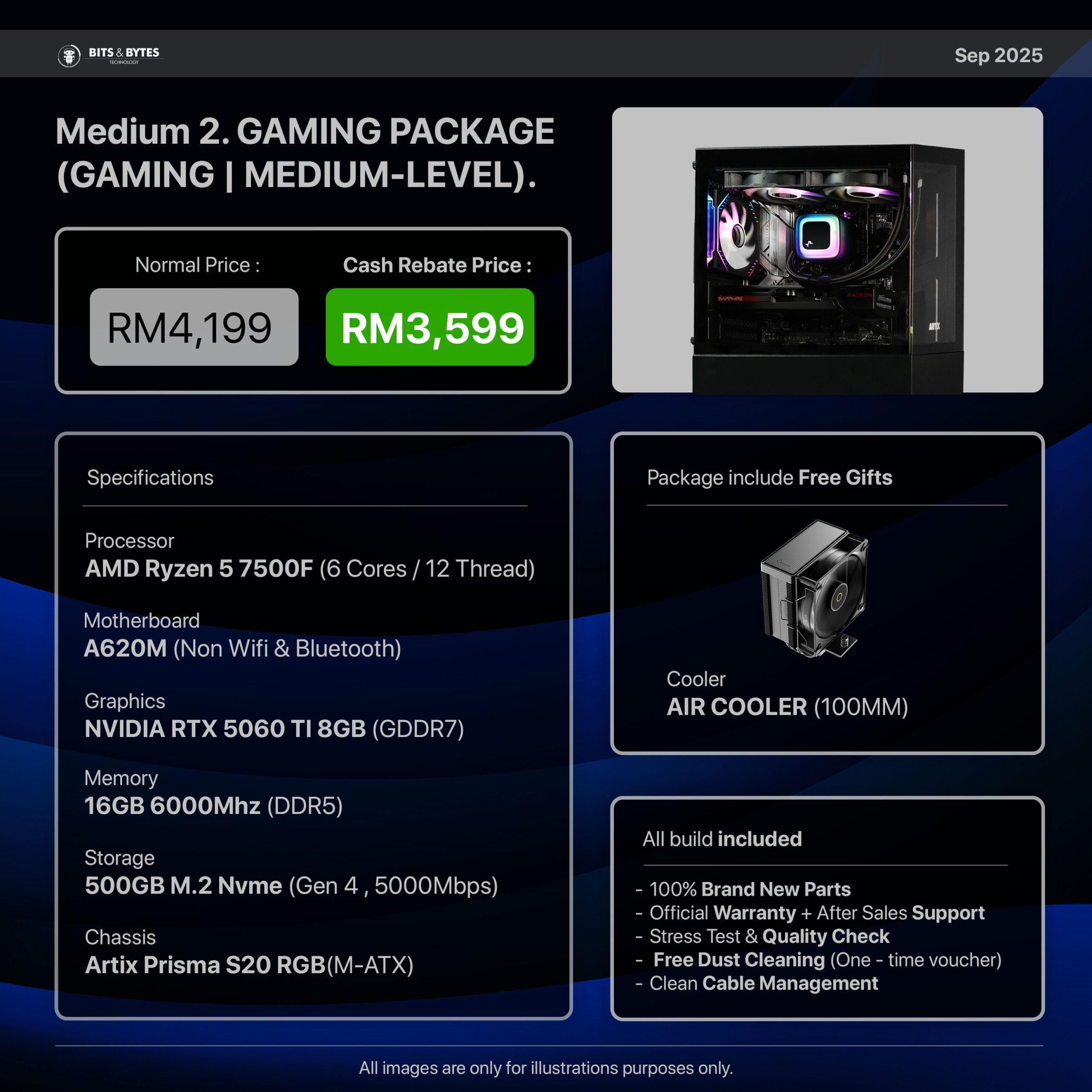Click the Package include Free Gifts heading

click(x=769, y=478)
